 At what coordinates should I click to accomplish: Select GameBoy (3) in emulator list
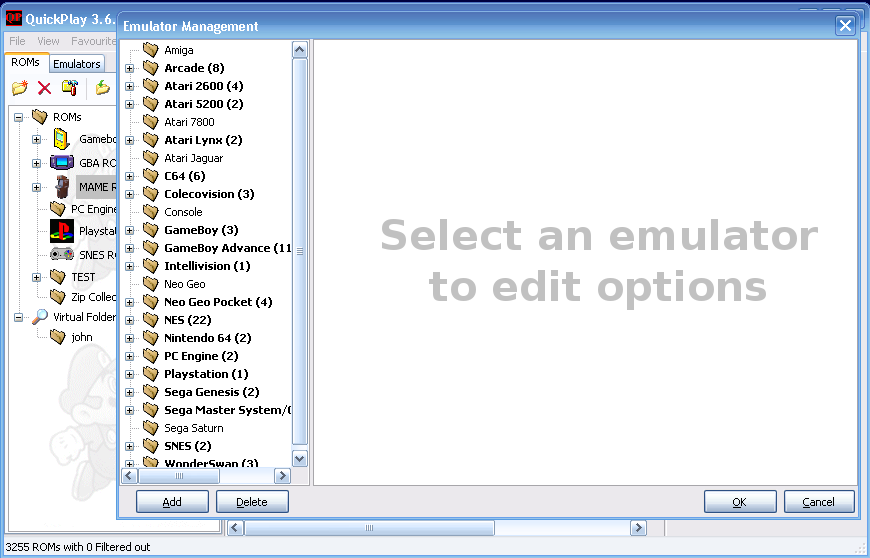click(201, 230)
